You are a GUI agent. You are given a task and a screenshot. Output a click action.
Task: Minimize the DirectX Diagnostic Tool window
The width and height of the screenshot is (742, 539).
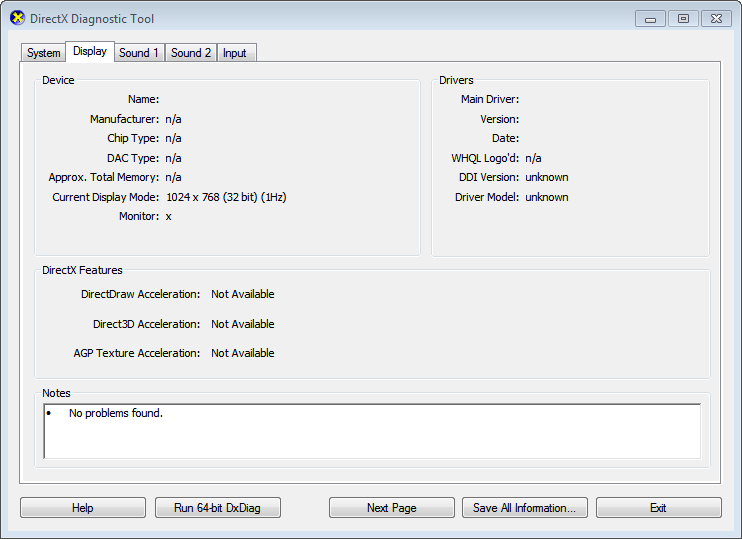coord(651,19)
